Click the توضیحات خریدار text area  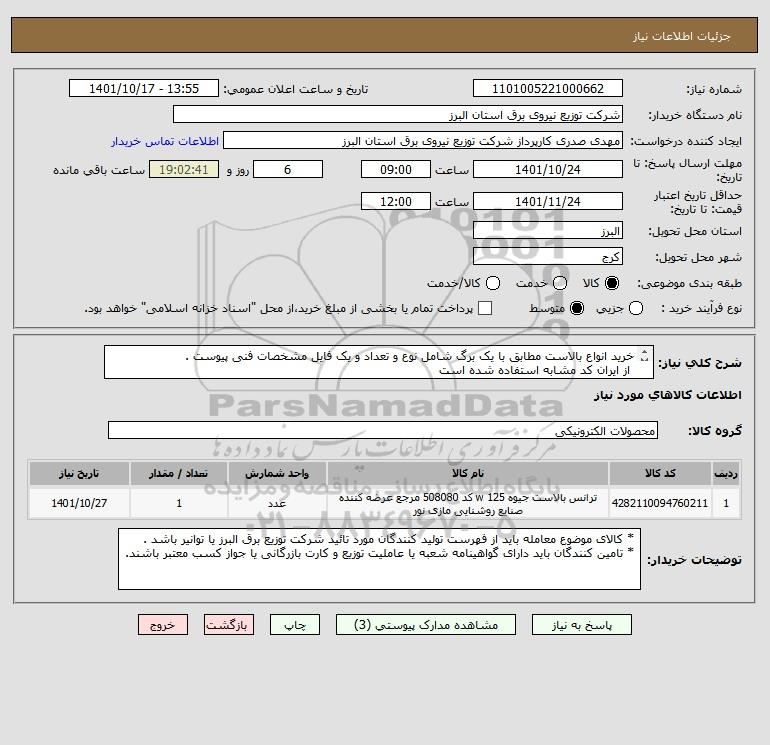pyautogui.click(x=379, y=559)
